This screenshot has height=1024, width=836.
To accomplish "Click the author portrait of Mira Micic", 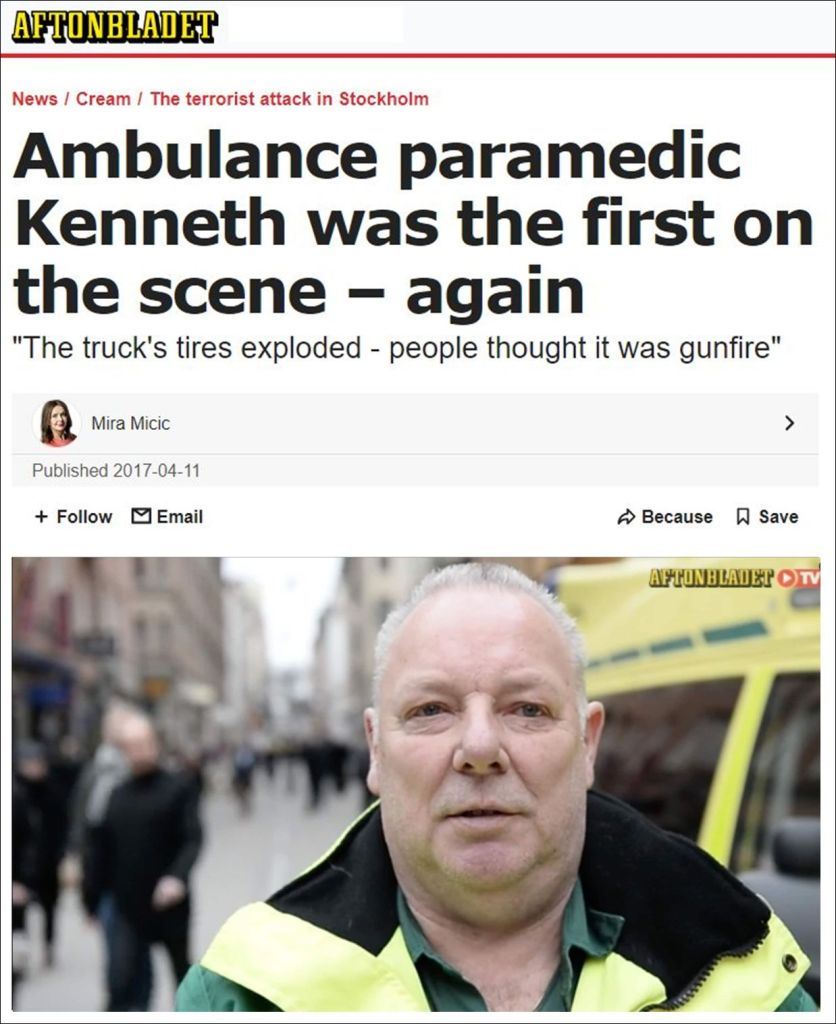I will pyautogui.click(x=57, y=423).
